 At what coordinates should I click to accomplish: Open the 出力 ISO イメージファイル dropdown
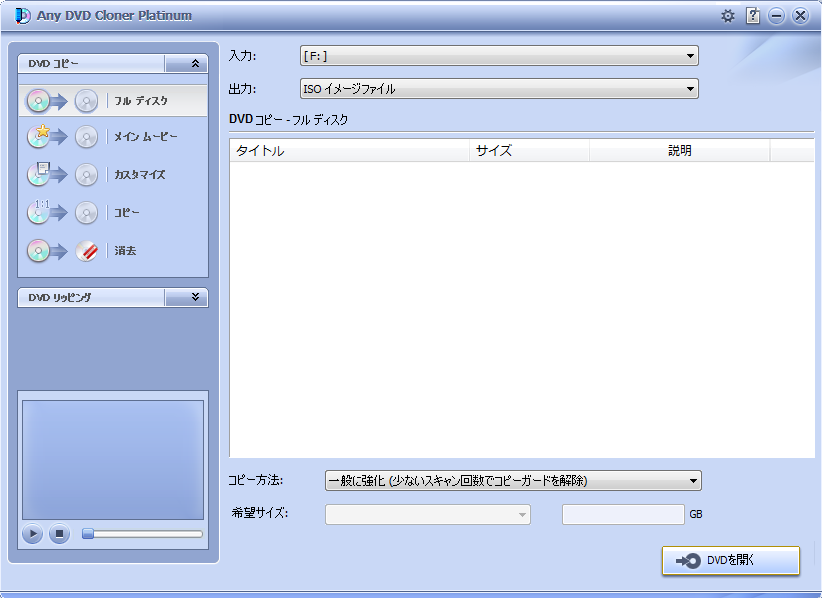click(499, 89)
